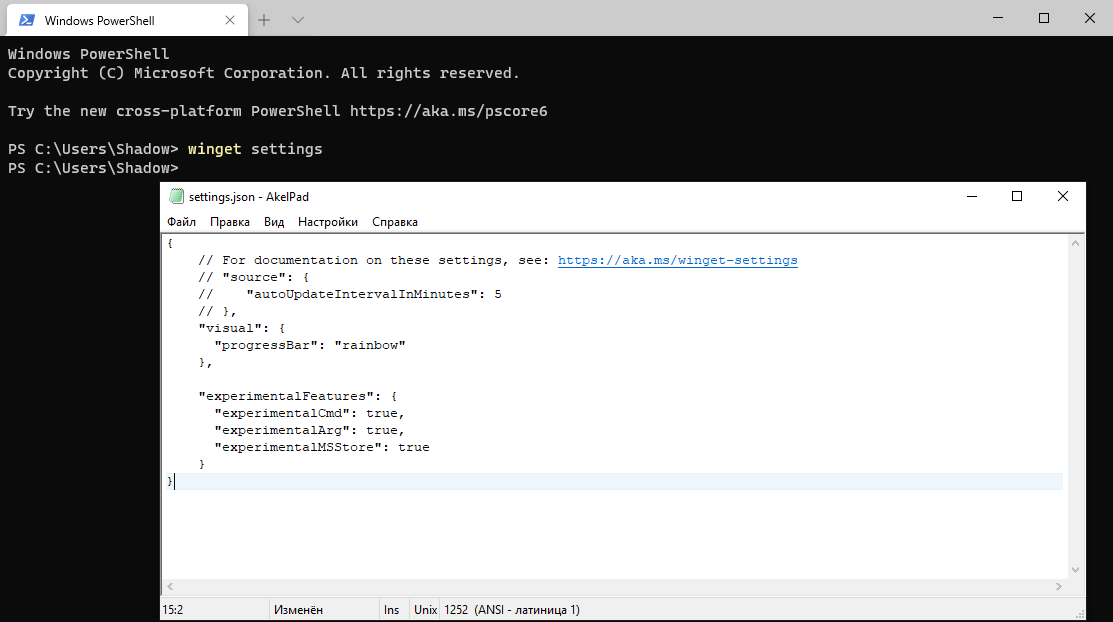
Task: Open a new terminal tab with plus button
Action: (x=264, y=20)
